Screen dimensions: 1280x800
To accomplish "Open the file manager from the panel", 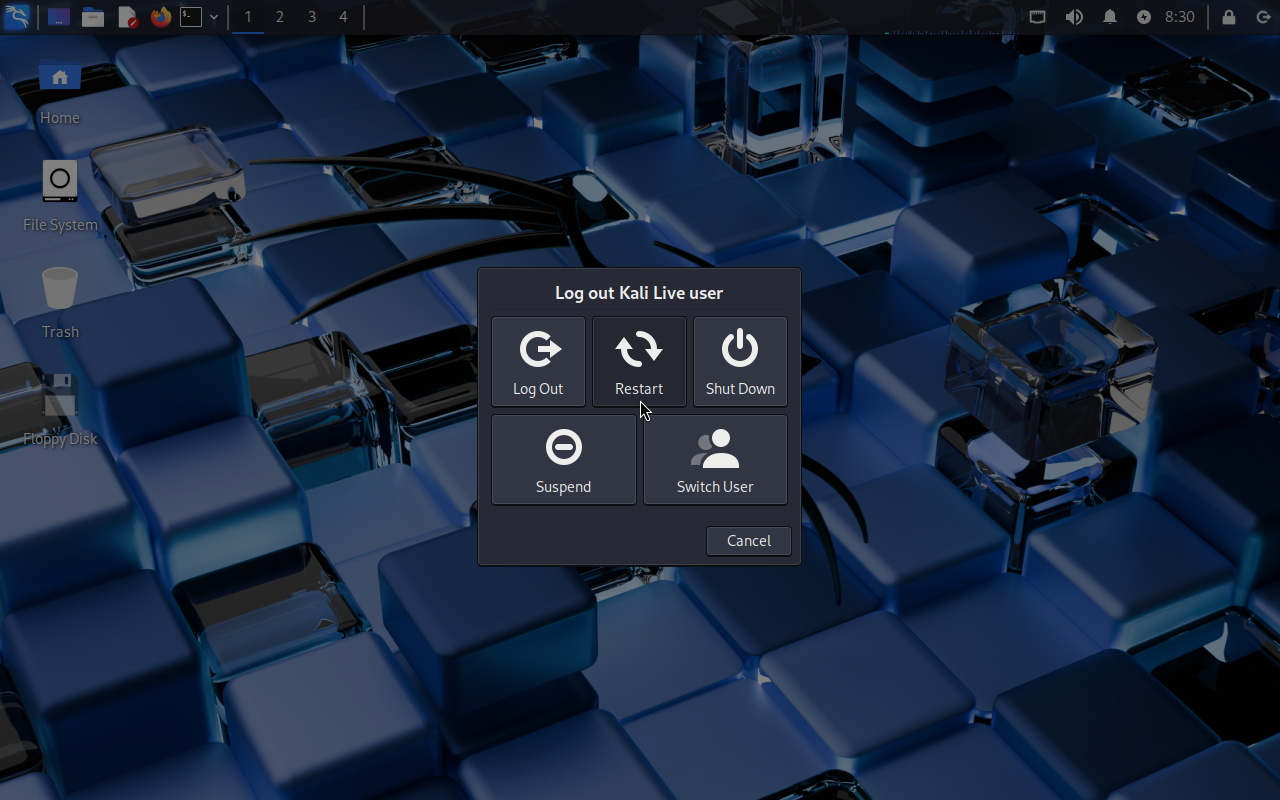I will coord(93,17).
